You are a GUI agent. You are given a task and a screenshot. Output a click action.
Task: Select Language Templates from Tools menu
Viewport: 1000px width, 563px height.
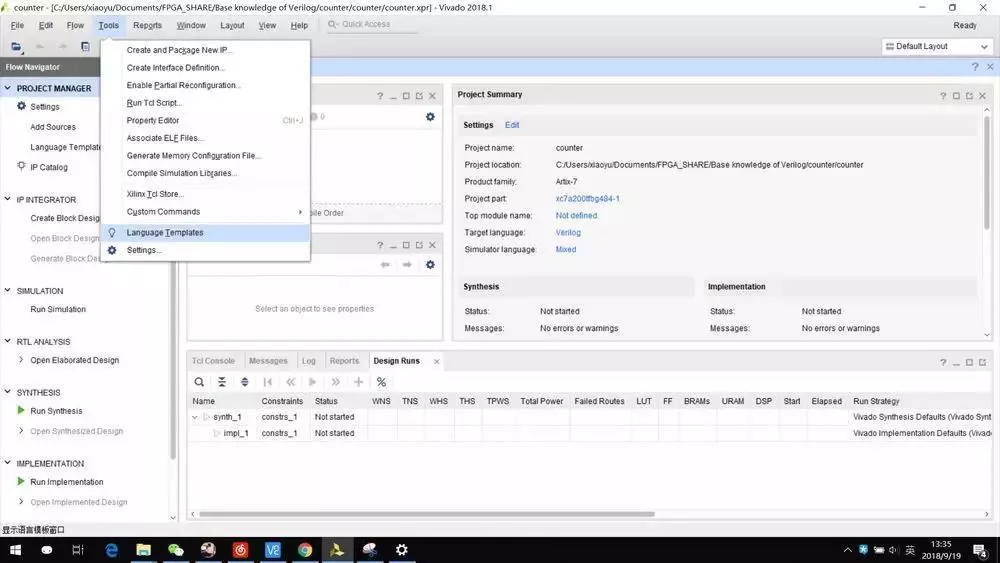[x=165, y=233]
